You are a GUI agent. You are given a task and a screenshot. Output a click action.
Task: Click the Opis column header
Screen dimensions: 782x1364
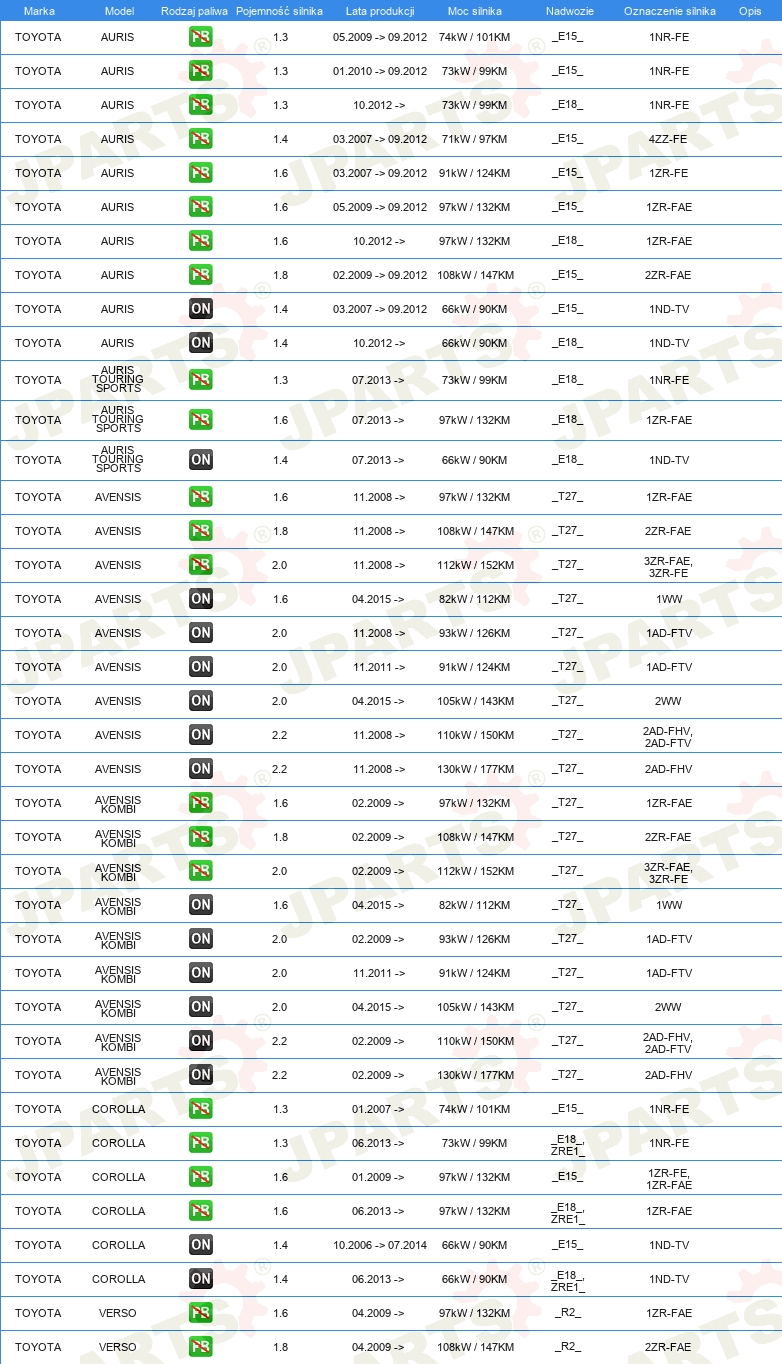click(750, 11)
